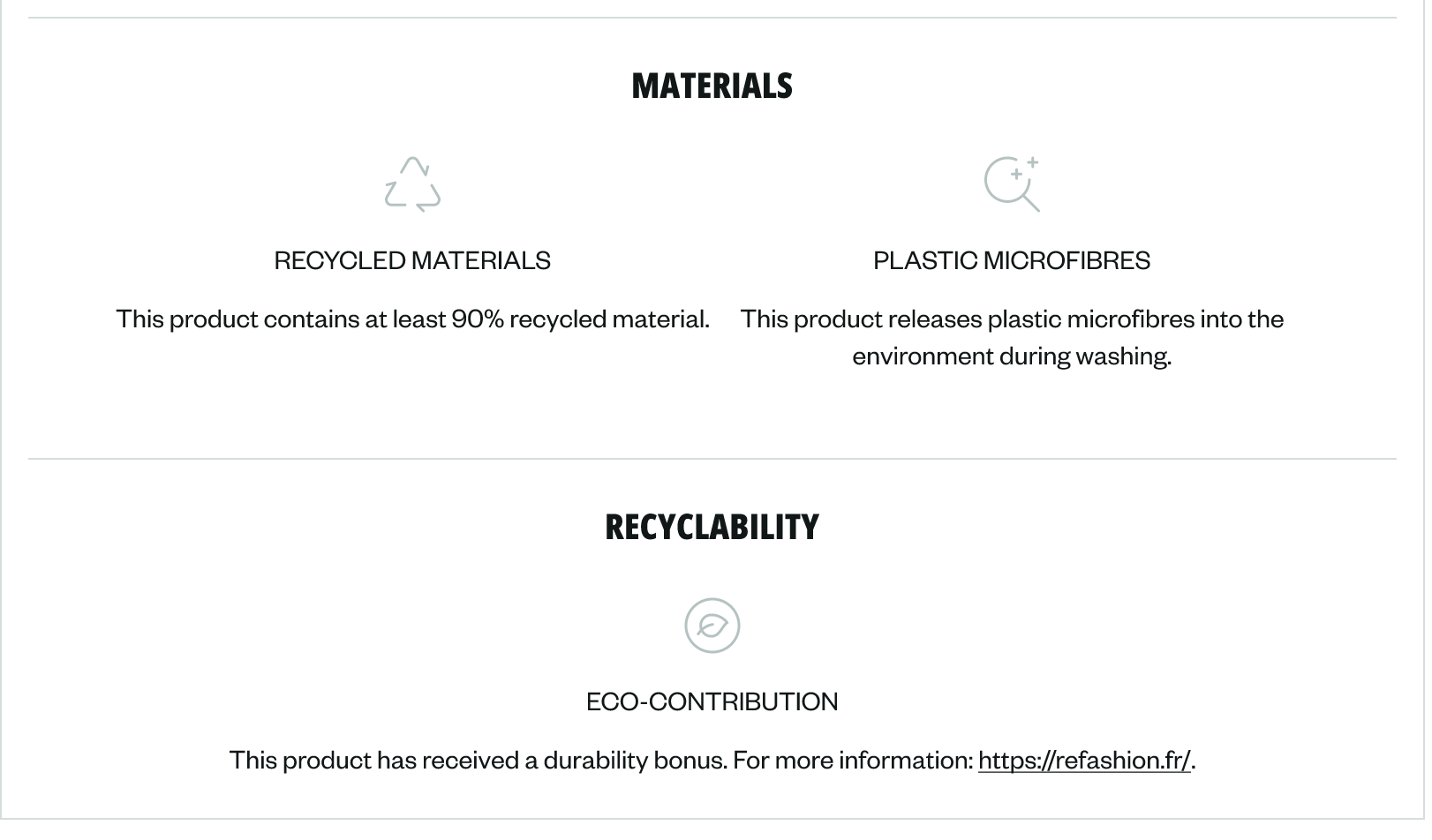Click the small plus inside the magnifier lens

[x=1016, y=175]
